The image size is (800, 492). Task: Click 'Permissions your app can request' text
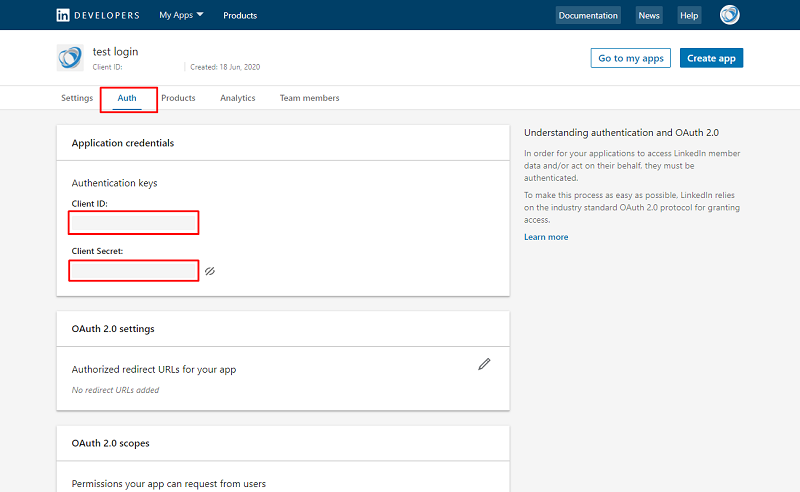coord(168,484)
